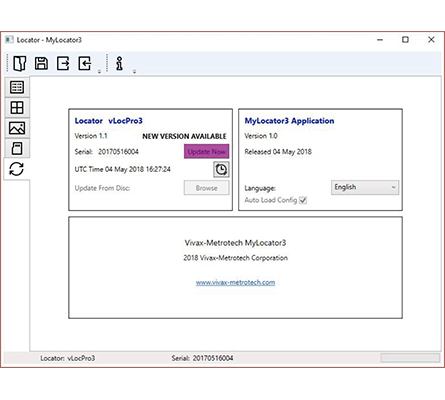The height and width of the screenshot is (400, 445).
Task: Open the file icon in the toolbar
Action: pyautogui.click(x=20, y=63)
